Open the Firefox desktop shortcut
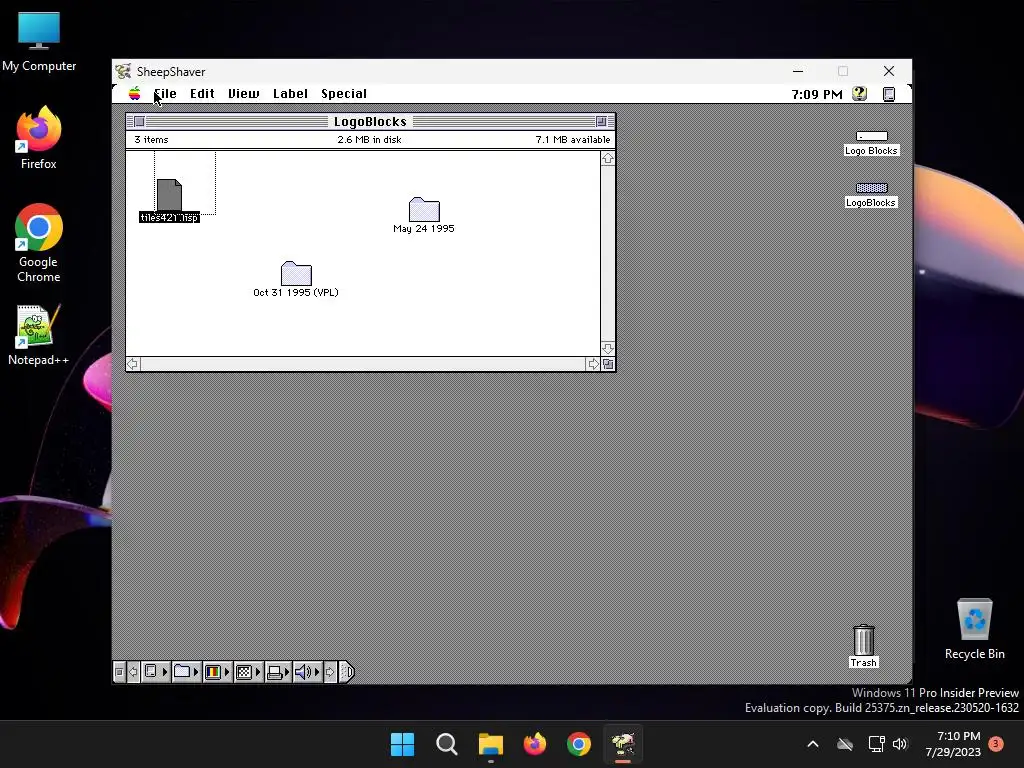 click(39, 138)
